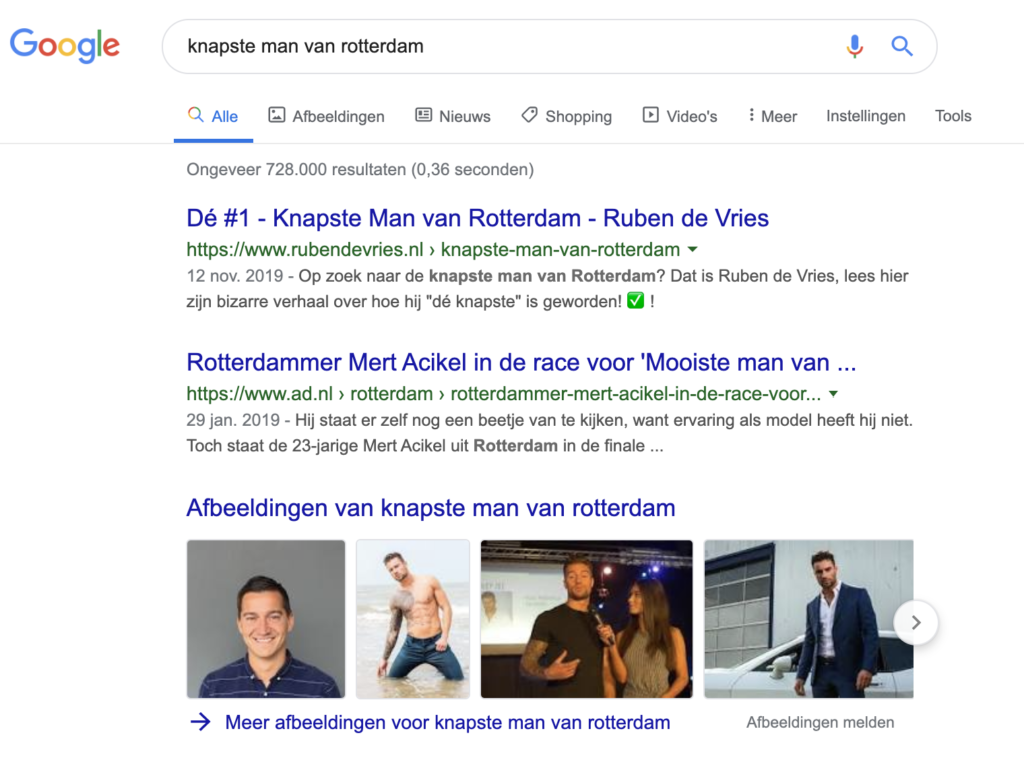Open Instellingen
Viewport: 1024px width, 760px height.
tap(865, 116)
